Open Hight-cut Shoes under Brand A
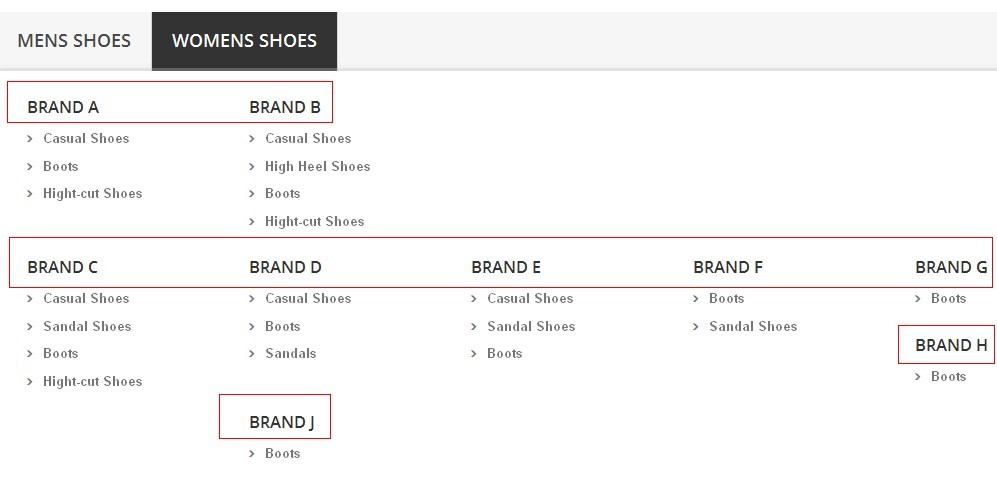Screen dimensions: 997x495 click(92, 193)
